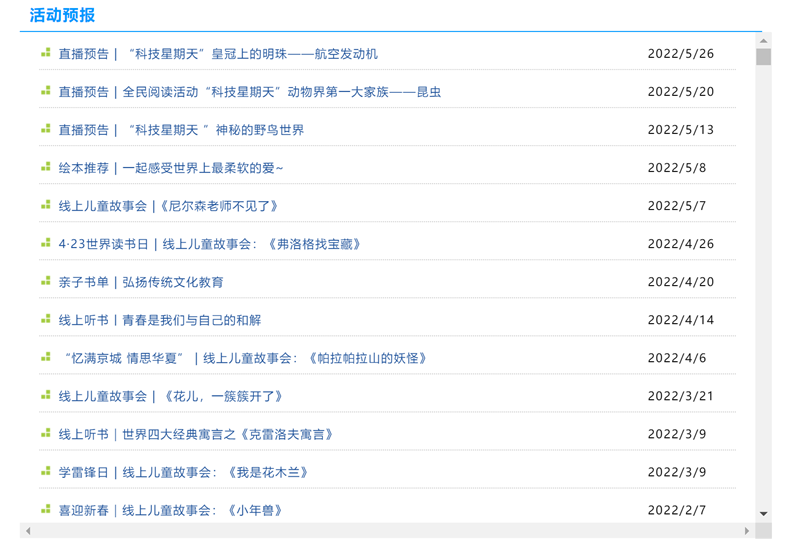Click the horizontal scrollbar left arrow
800x539 pixels.
[28, 531]
